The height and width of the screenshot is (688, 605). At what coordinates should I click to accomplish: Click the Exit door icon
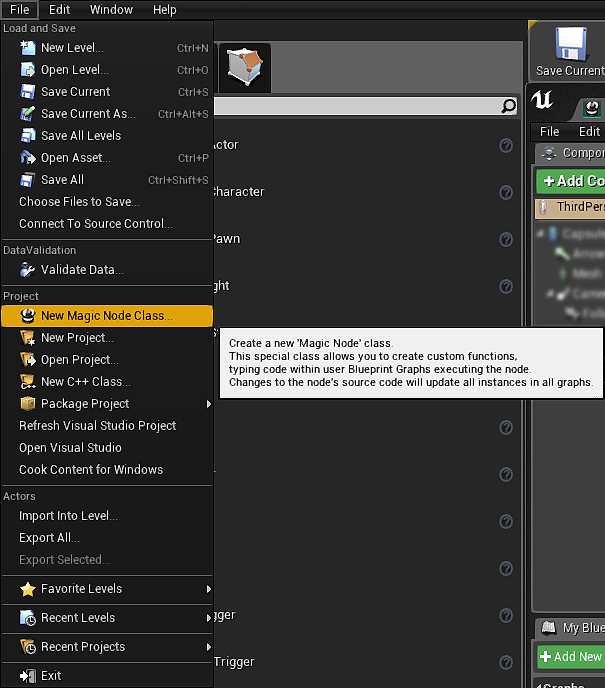point(28,676)
